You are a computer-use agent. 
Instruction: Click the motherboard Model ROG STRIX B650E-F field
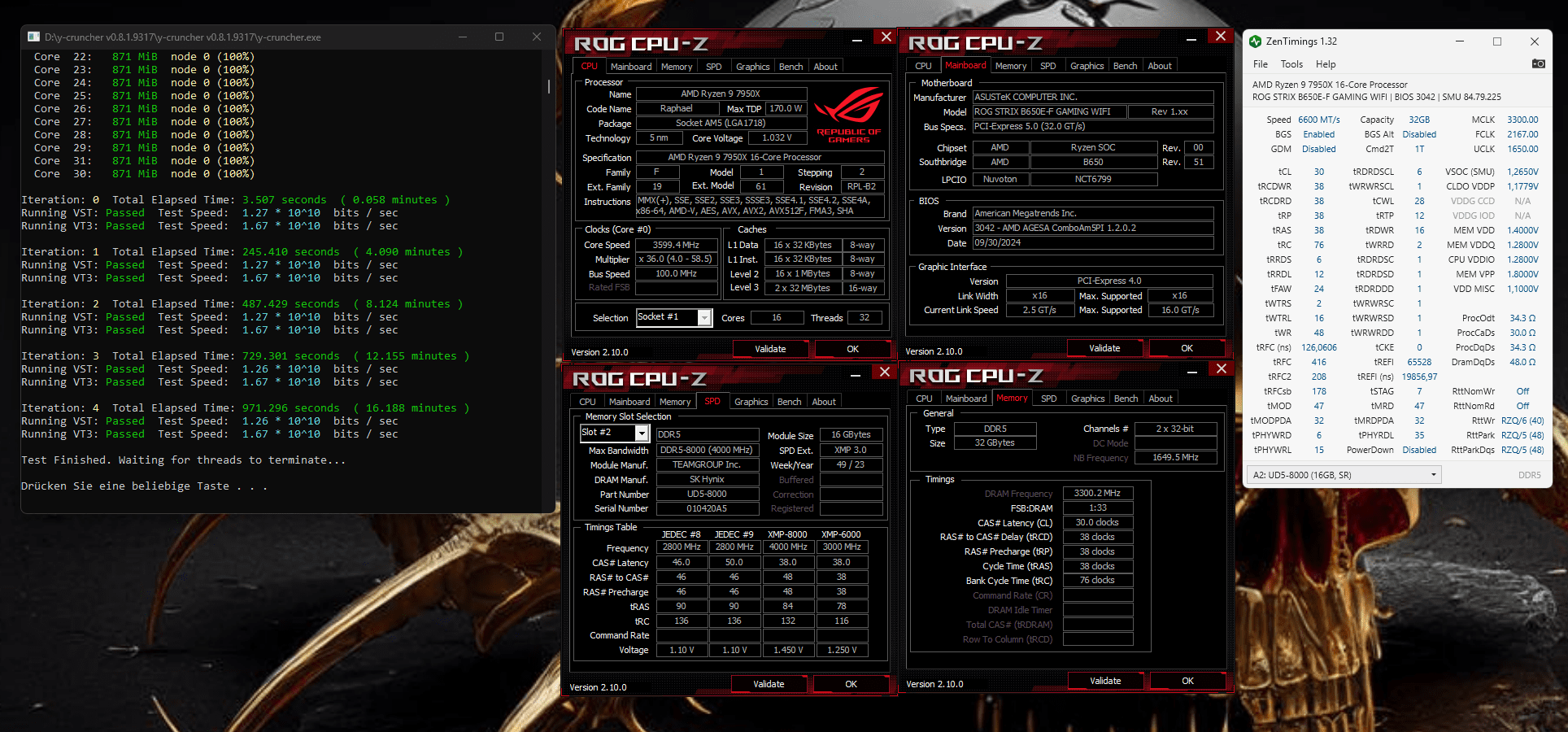(x=1050, y=111)
